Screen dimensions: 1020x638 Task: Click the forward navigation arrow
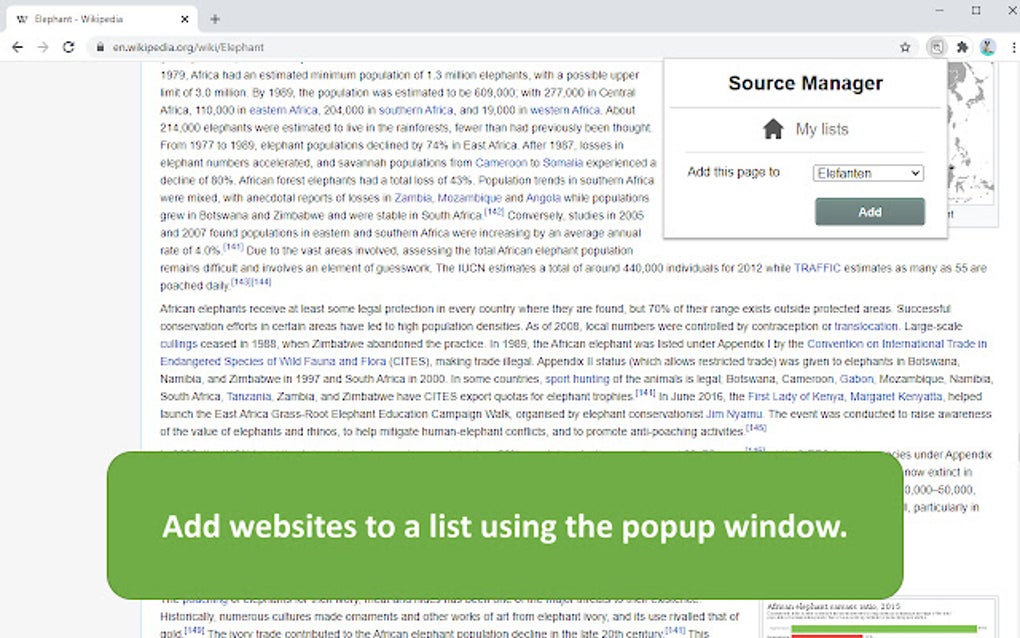(x=42, y=46)
